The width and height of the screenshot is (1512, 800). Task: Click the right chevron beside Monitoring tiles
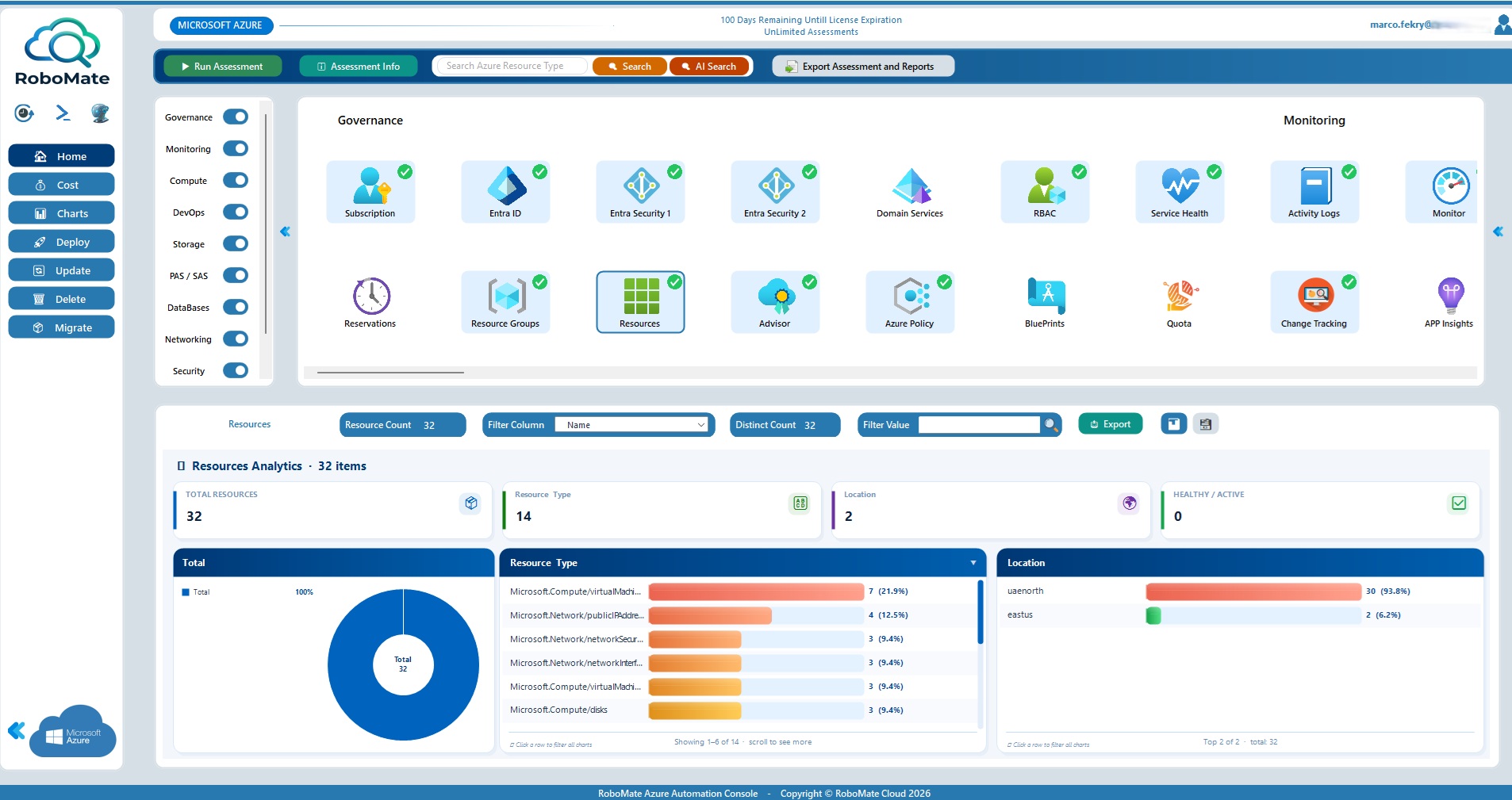click(1498, 232)
